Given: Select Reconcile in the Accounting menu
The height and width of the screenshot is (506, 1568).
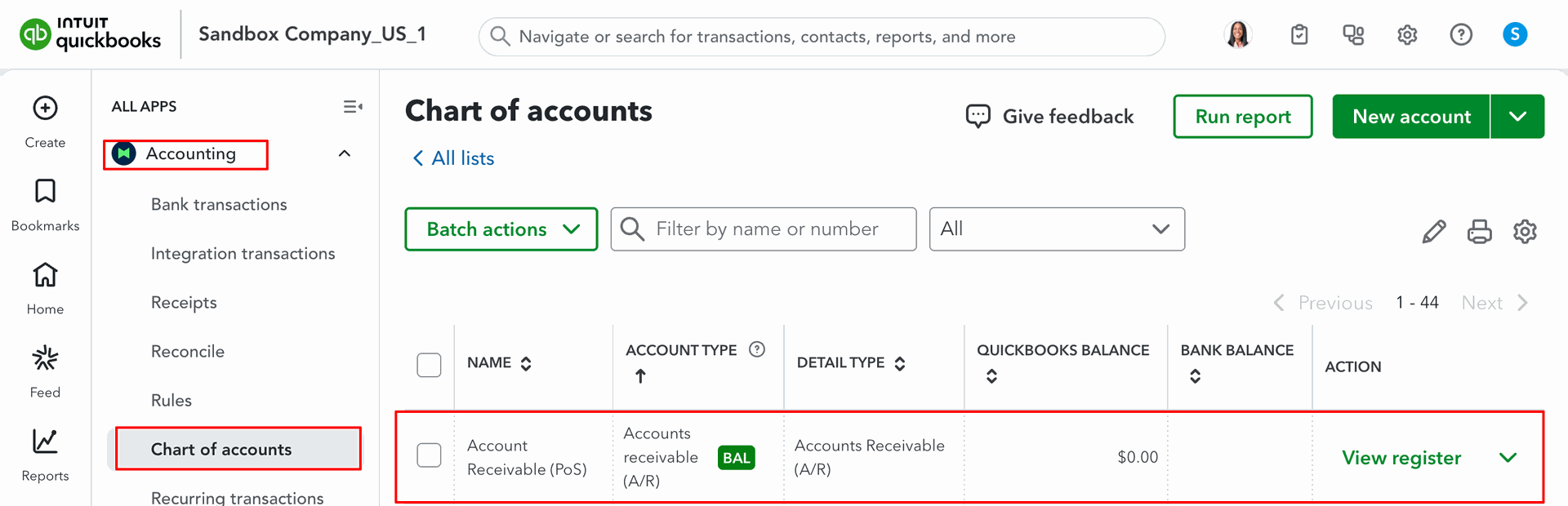Looking at the screenshot, I should coord(188,352).
